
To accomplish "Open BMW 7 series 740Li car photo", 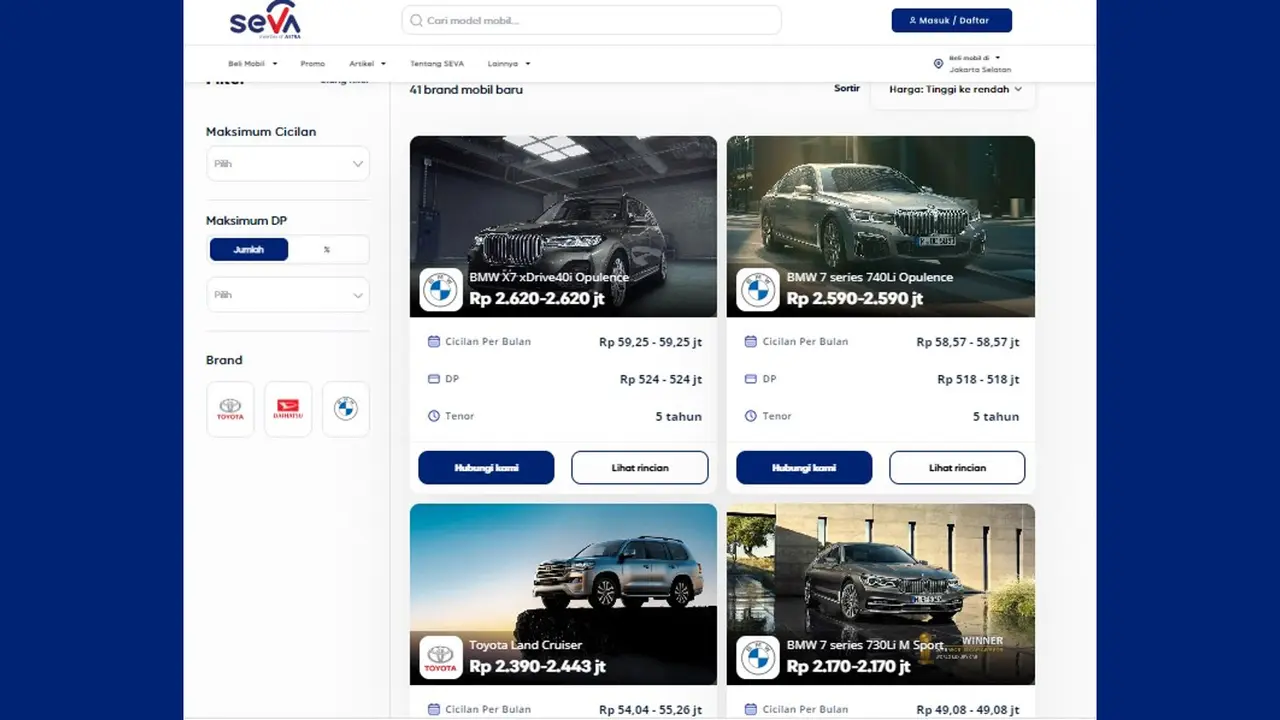I will tap(881, 226).
